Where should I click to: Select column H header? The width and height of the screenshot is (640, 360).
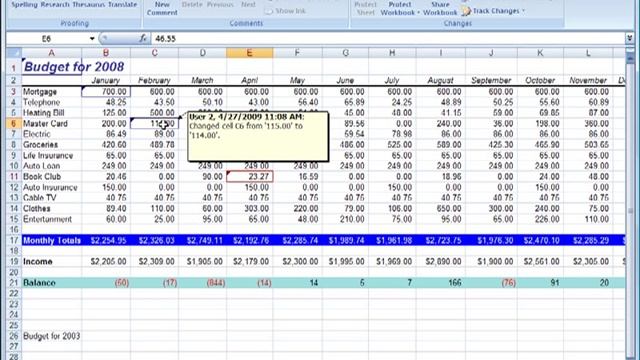pos(392,53)
